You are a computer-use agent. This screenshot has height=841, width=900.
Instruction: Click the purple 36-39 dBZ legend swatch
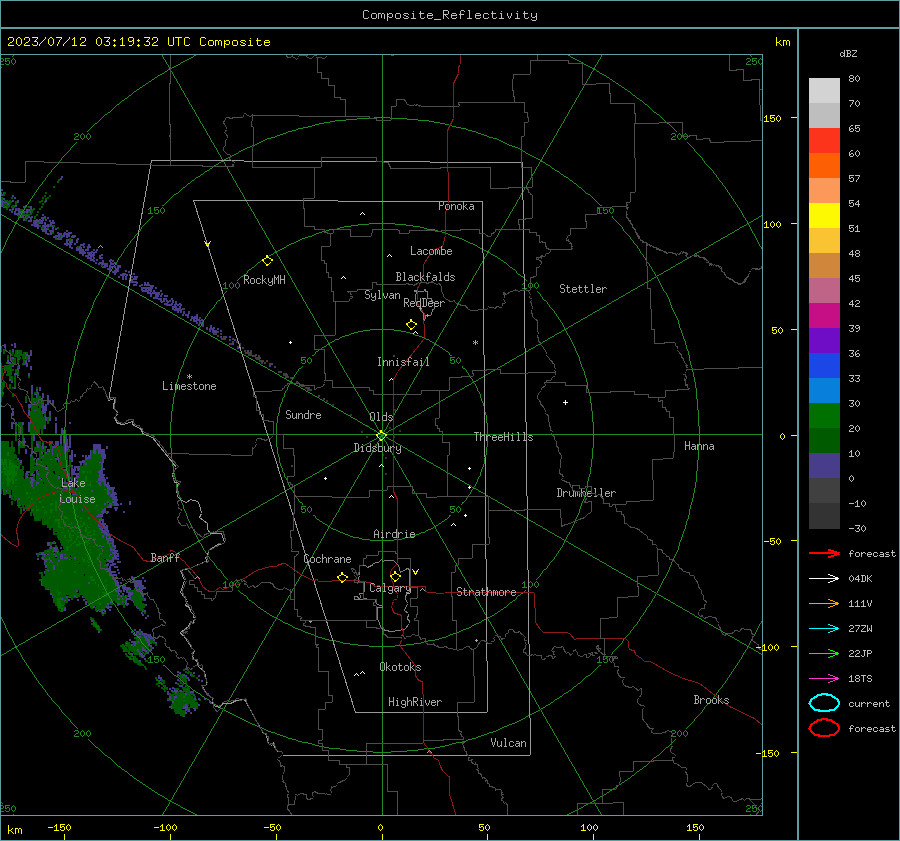click(x=824, y=340)
